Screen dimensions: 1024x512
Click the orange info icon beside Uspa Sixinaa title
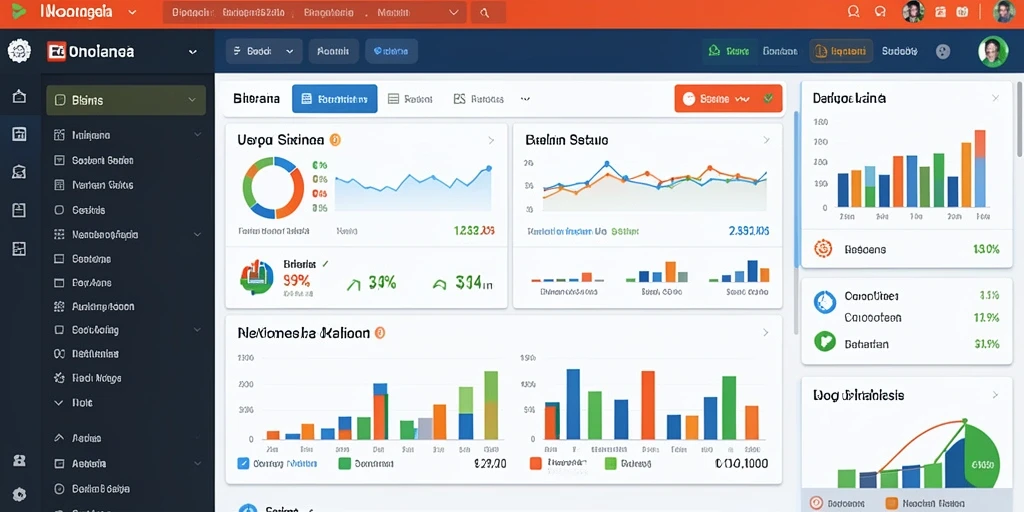335,140
